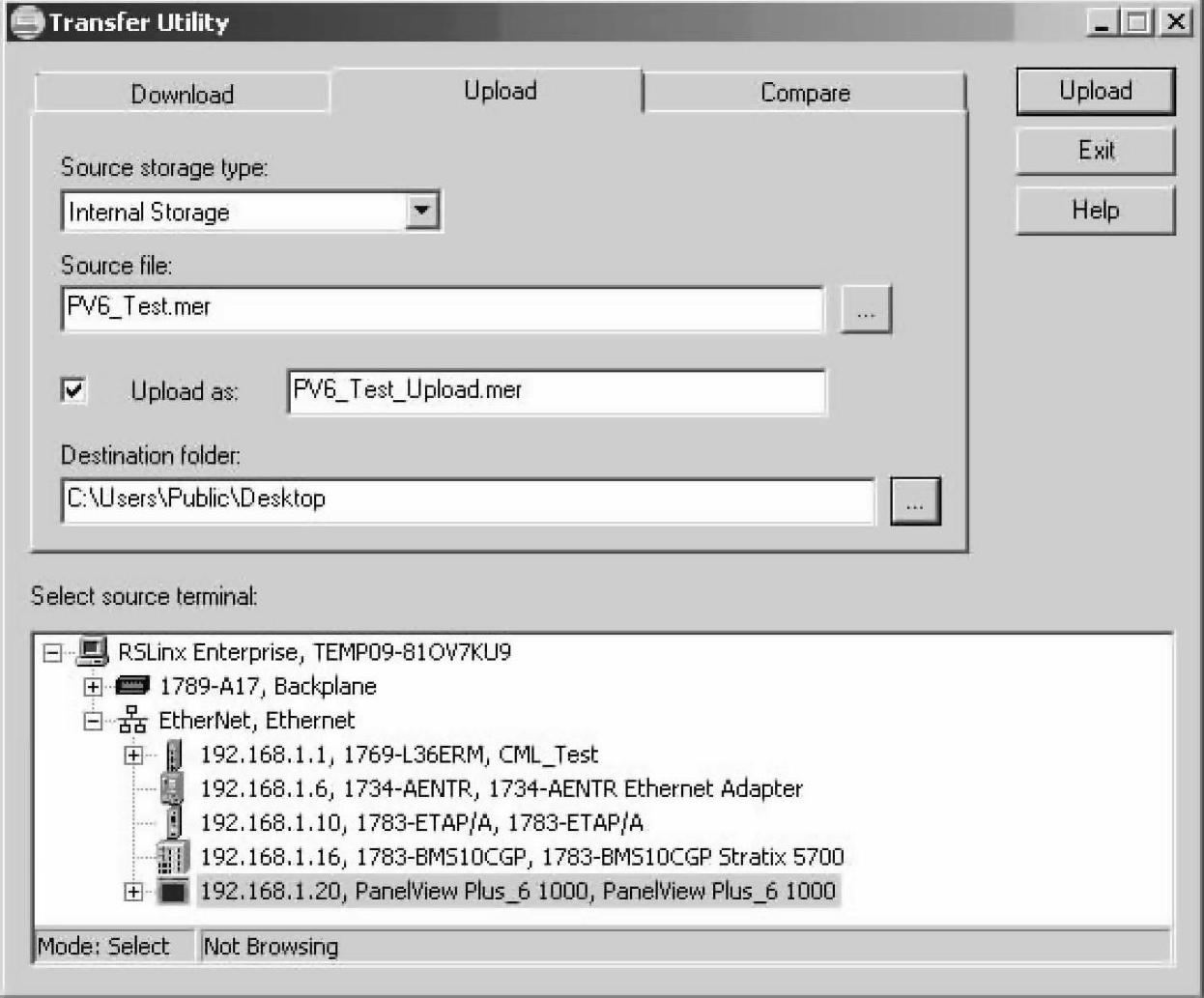Screen dimensions: 1204x998
Task: Click the PanelView Plus_6 1000 terminal icon
Action: click(173, 892)
